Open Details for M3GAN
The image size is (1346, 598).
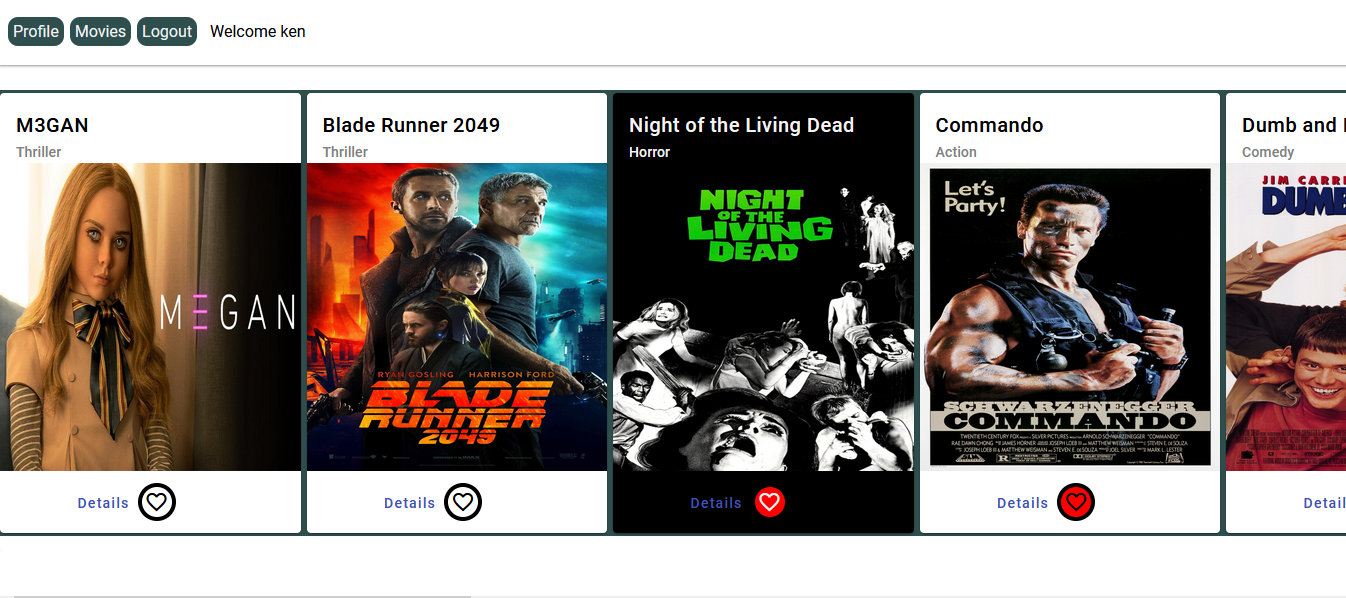[103, 503]
